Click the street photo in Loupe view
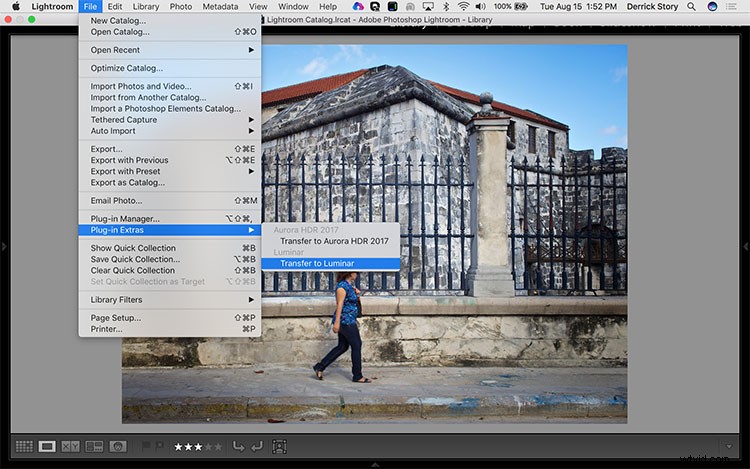Screen dimensions: 750x469 coord(375,234)
